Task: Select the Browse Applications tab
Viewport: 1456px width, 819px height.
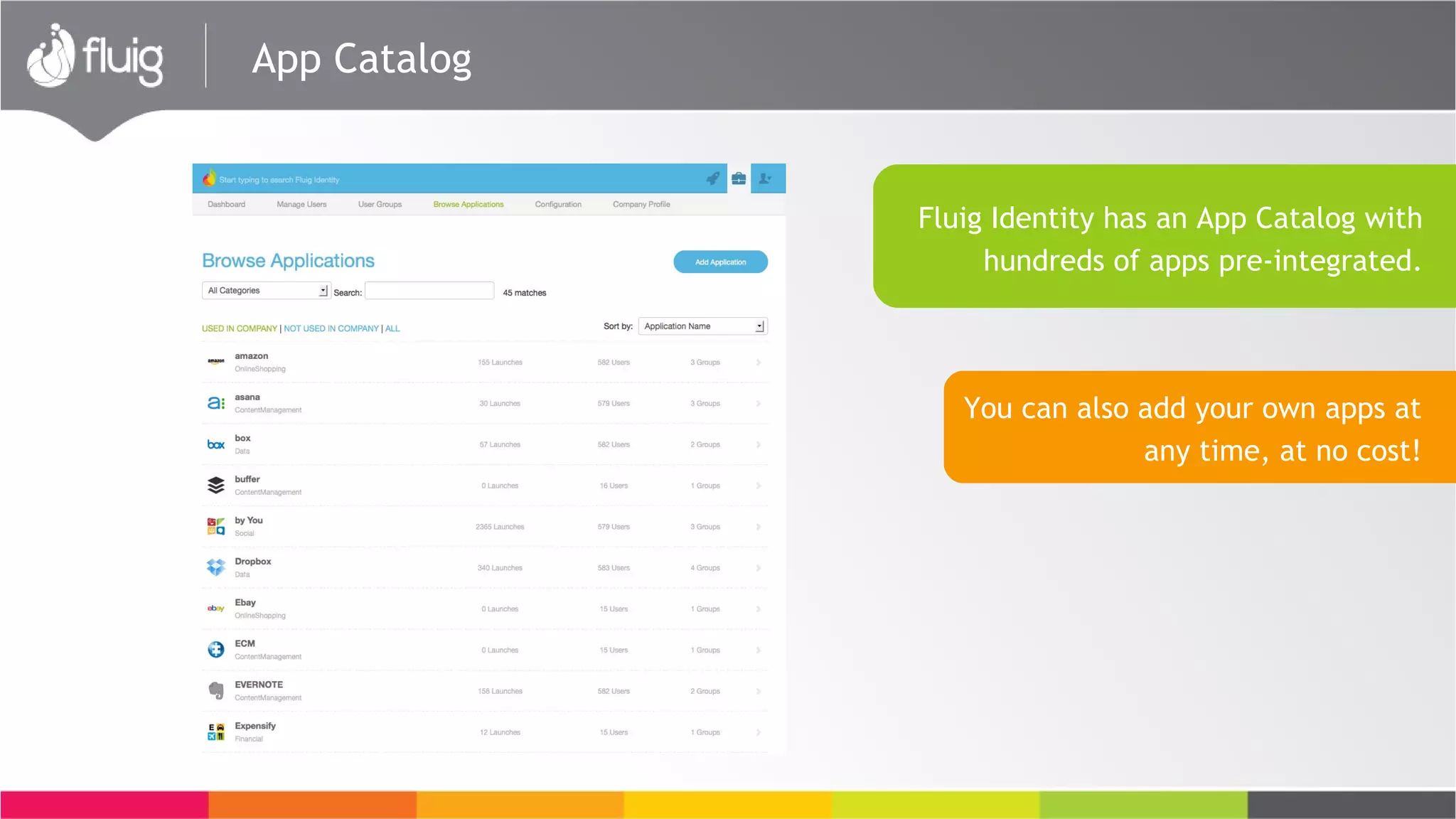Action: click(x=469, y=204)
